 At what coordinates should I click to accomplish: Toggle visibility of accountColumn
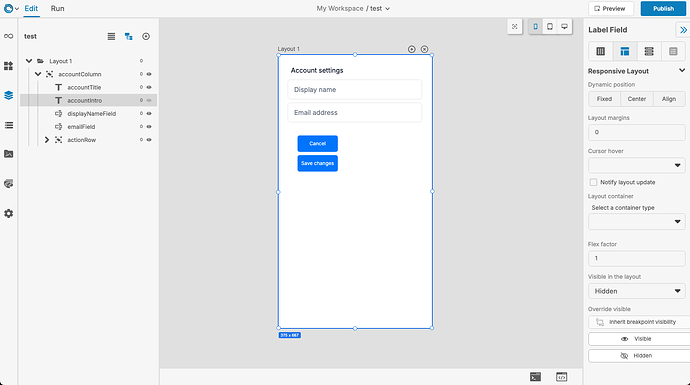tap(149, 74)
